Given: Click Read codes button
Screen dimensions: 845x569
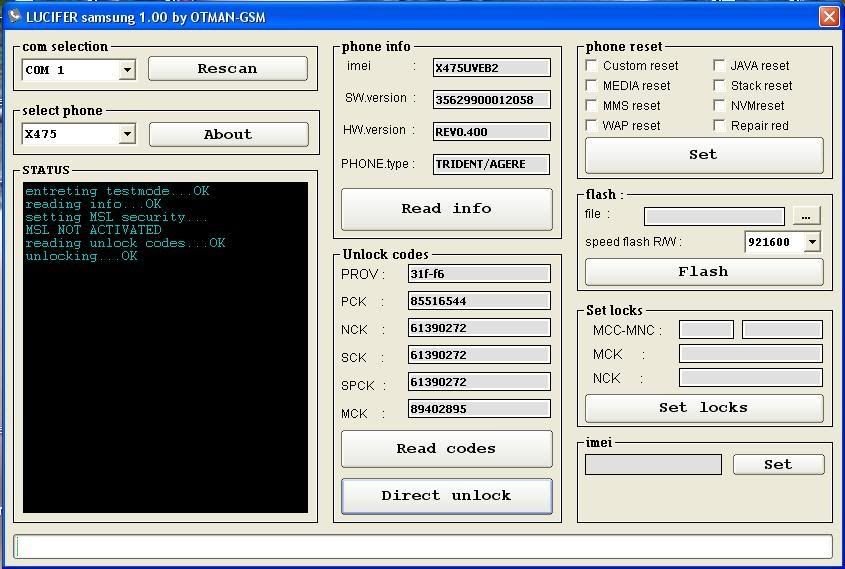Looking at the screenshot, I should point(447,448).
